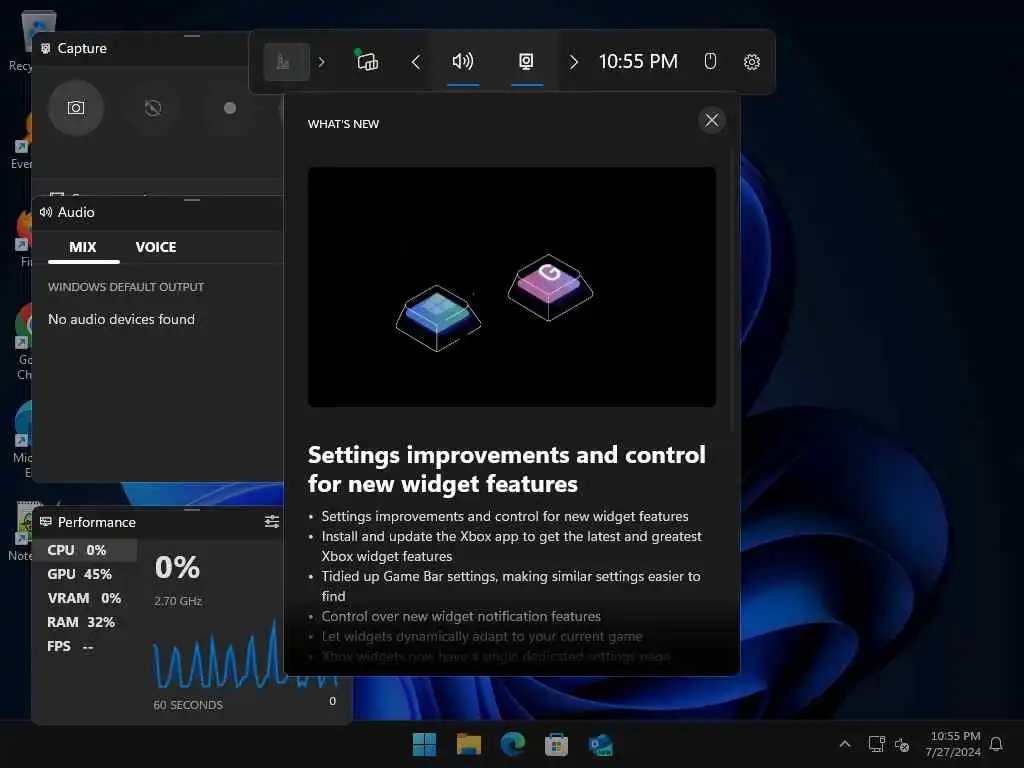Open Performance widget options icon
The image size is (1024, 768).
(x=272, y=521)
